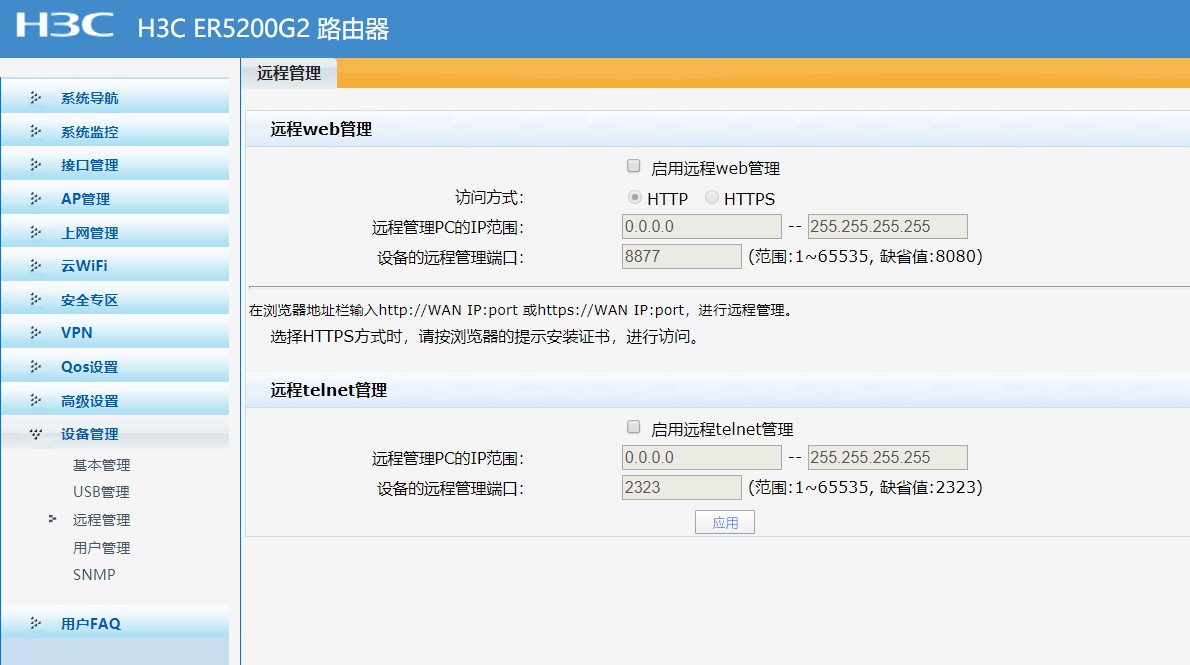
Task: Click the HTTPS certificate instruction text
Action: pyautogui.click(x=484, y=336)
